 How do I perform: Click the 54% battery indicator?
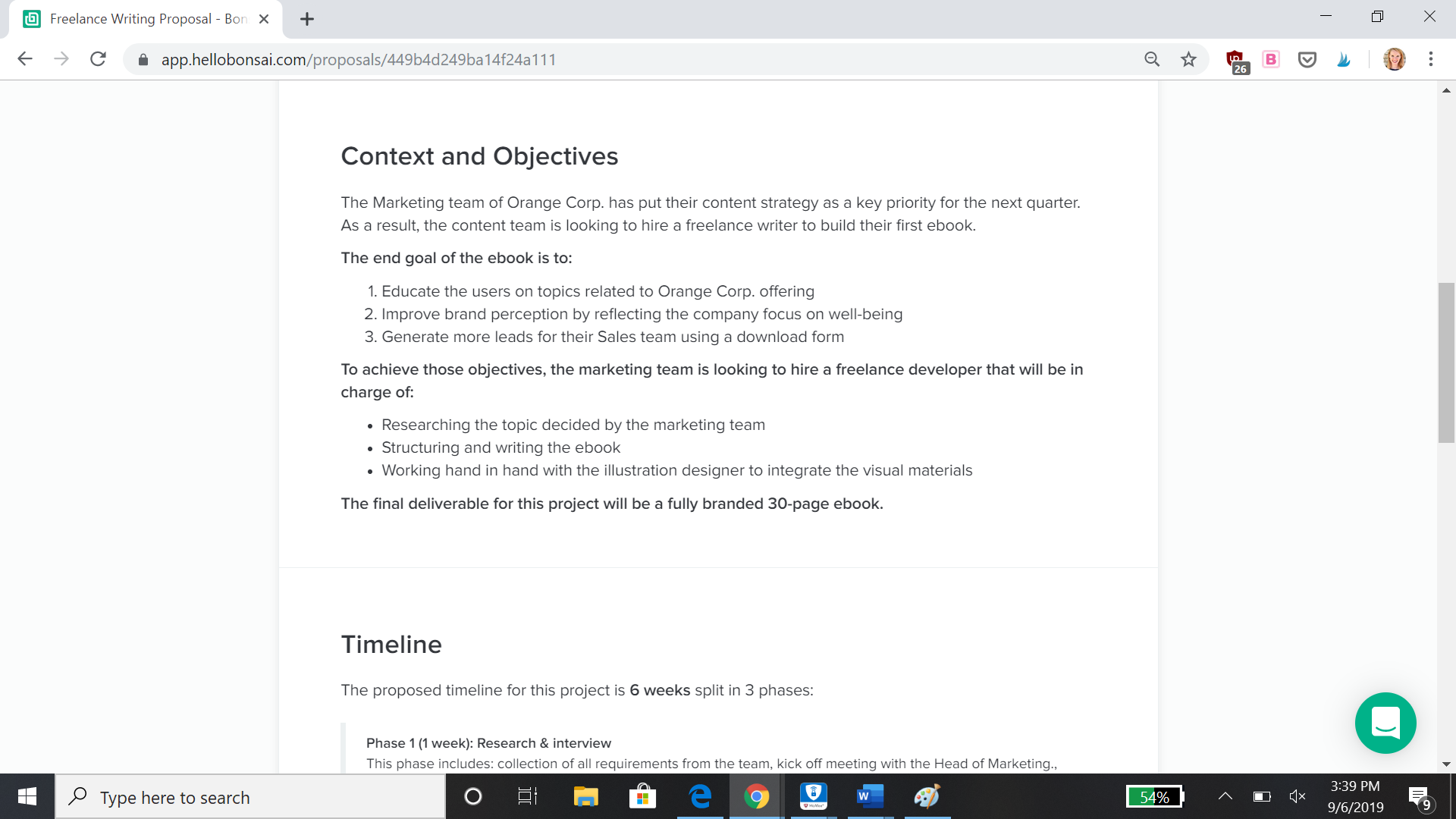[x=1155, y=797]
